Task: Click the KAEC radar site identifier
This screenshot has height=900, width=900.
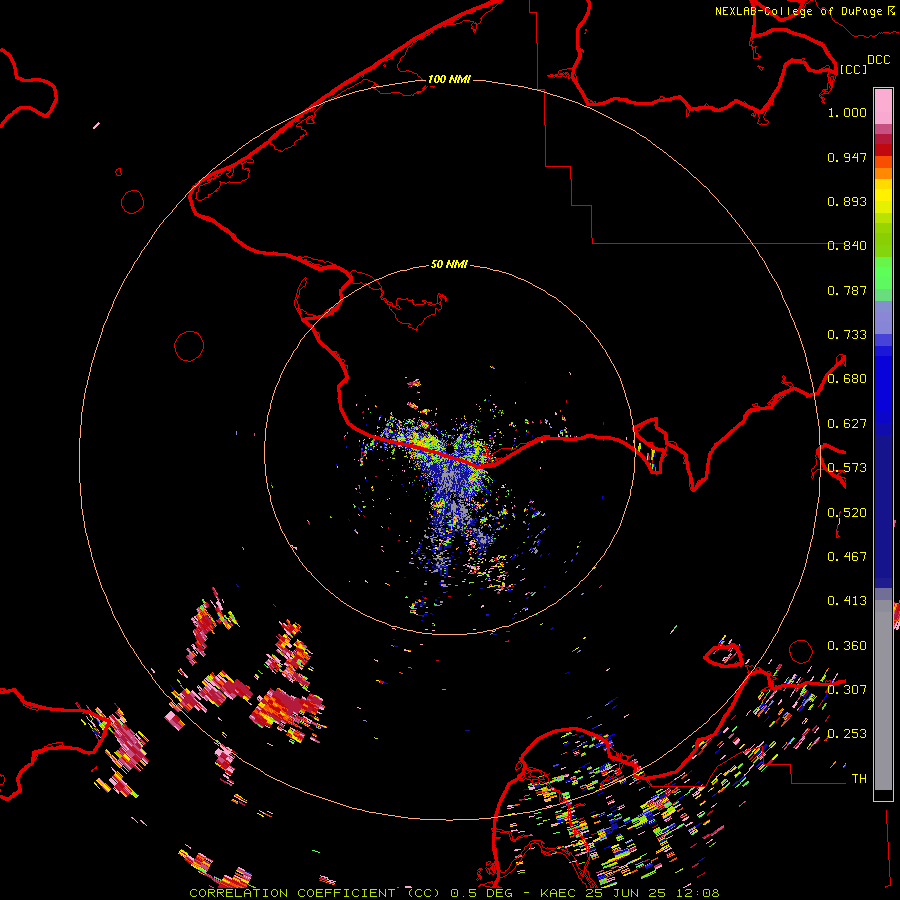Action: (558, 893)
